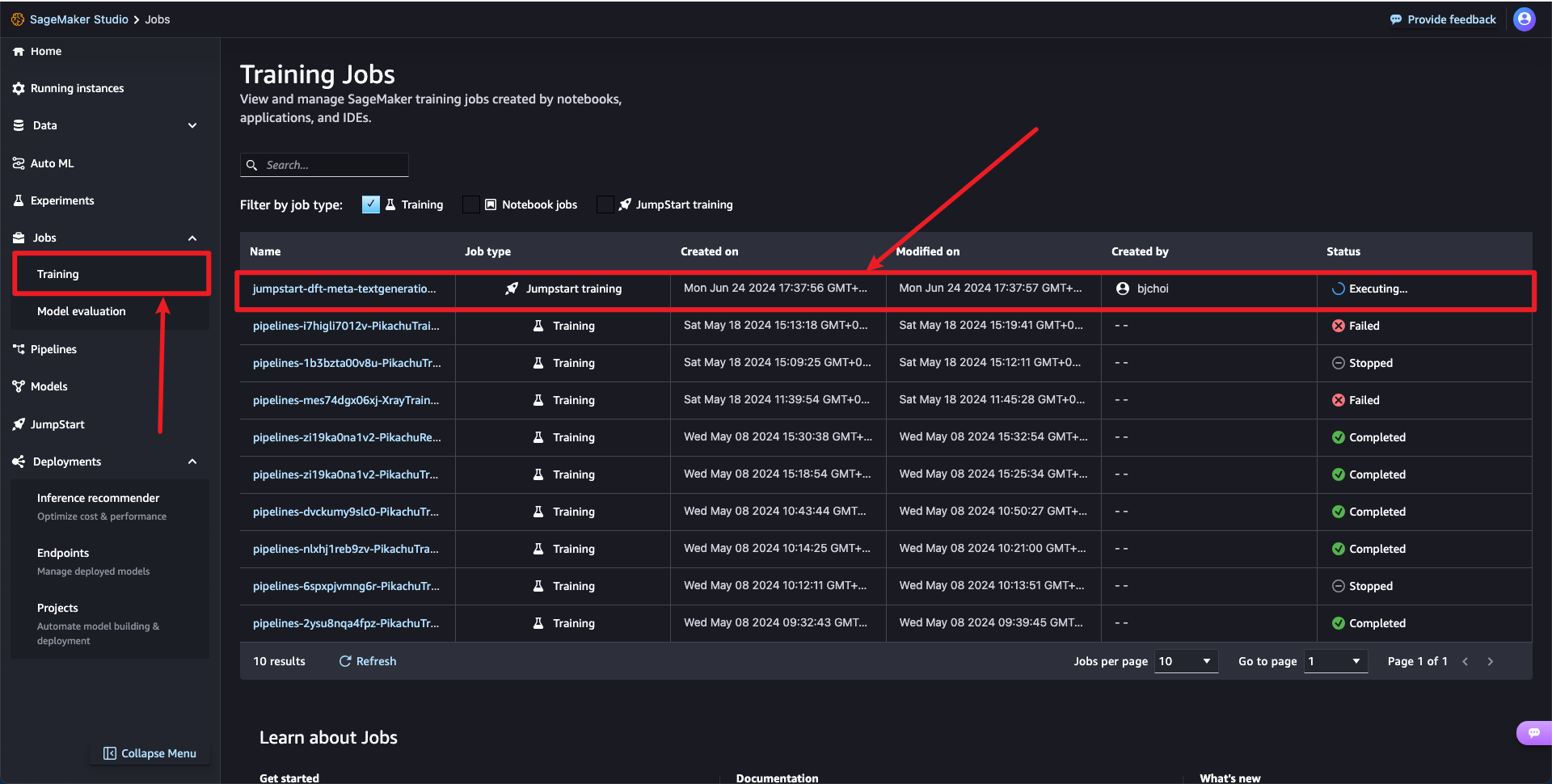This screenshot has height=784, width=1552.
Task: Click Stopped icon for pipelines-1b3bzta00v8u row
Action: click(1339, 363)
